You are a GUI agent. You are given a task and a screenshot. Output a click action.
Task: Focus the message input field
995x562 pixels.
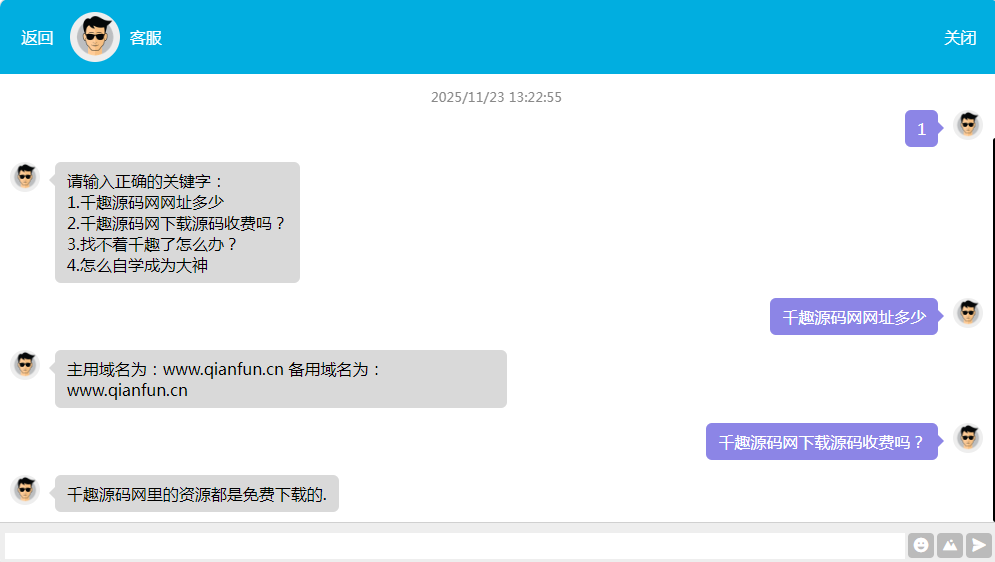454,546
